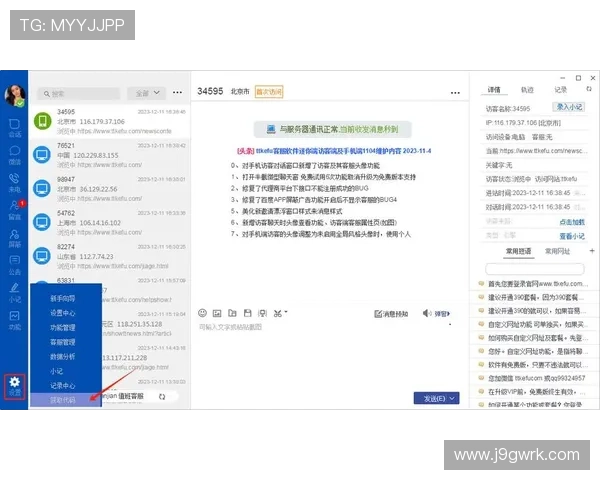Click the chat message input area
This screenshot has width=600, height=480.
[329, 356]
